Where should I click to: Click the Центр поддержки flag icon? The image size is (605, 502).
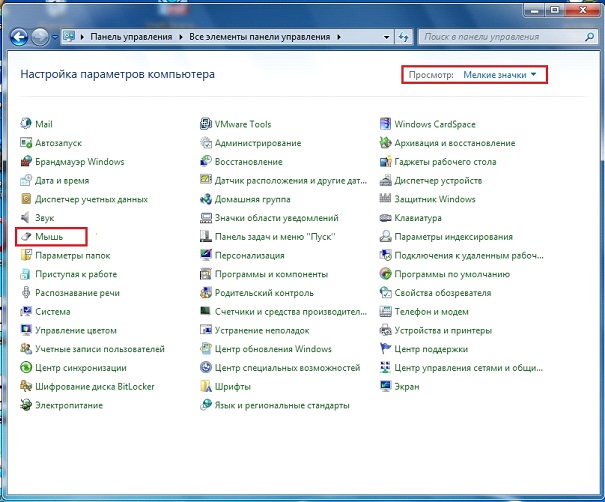click(x=385, y=349)
